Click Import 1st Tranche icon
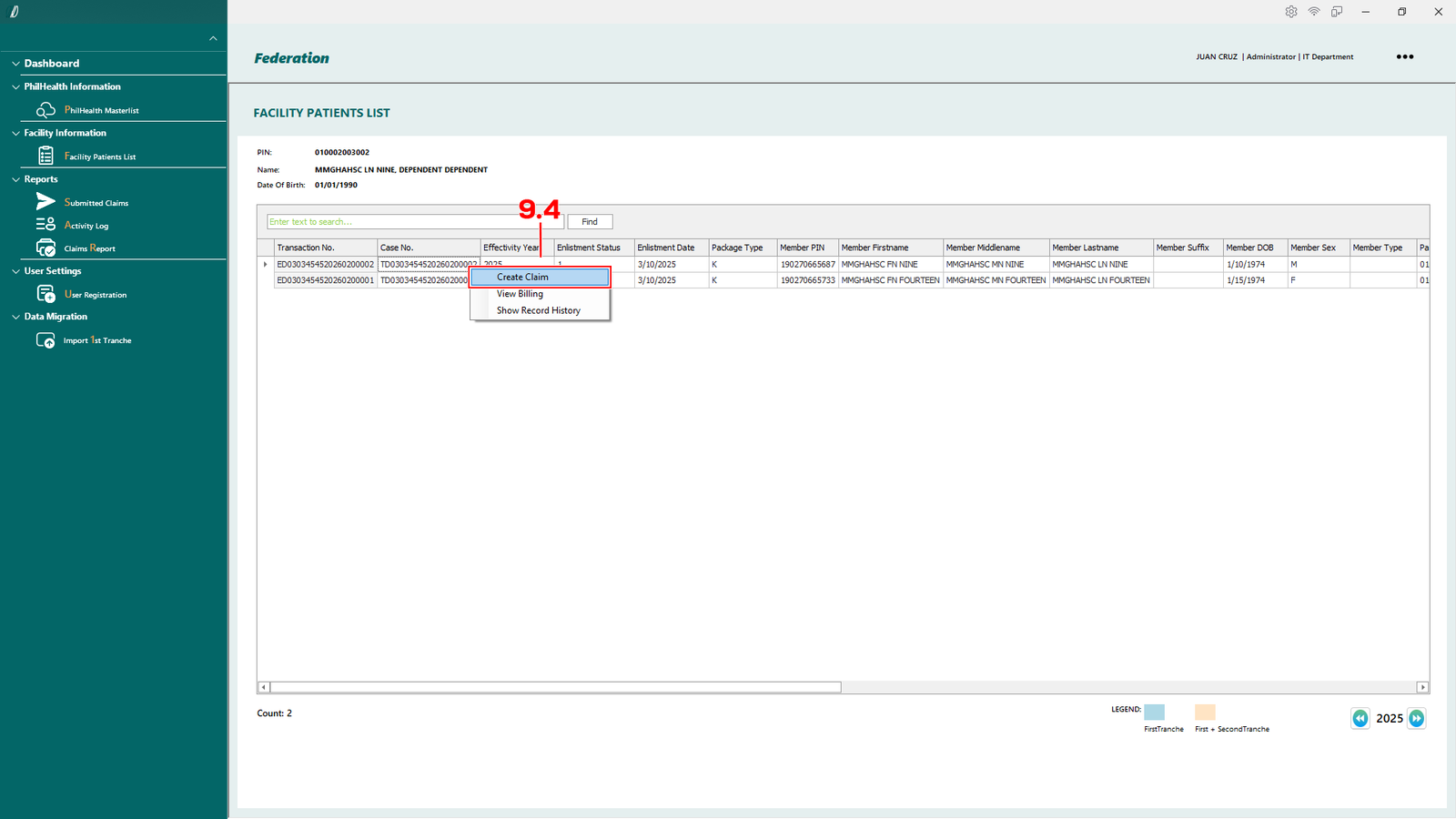The width and height of the screenshot is (1456, 819). coord(45,340)
